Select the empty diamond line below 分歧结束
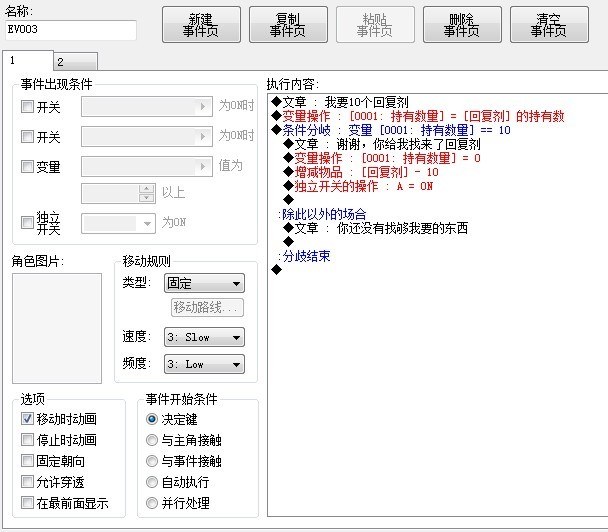The image size is (608, 532). click(276, 269)
